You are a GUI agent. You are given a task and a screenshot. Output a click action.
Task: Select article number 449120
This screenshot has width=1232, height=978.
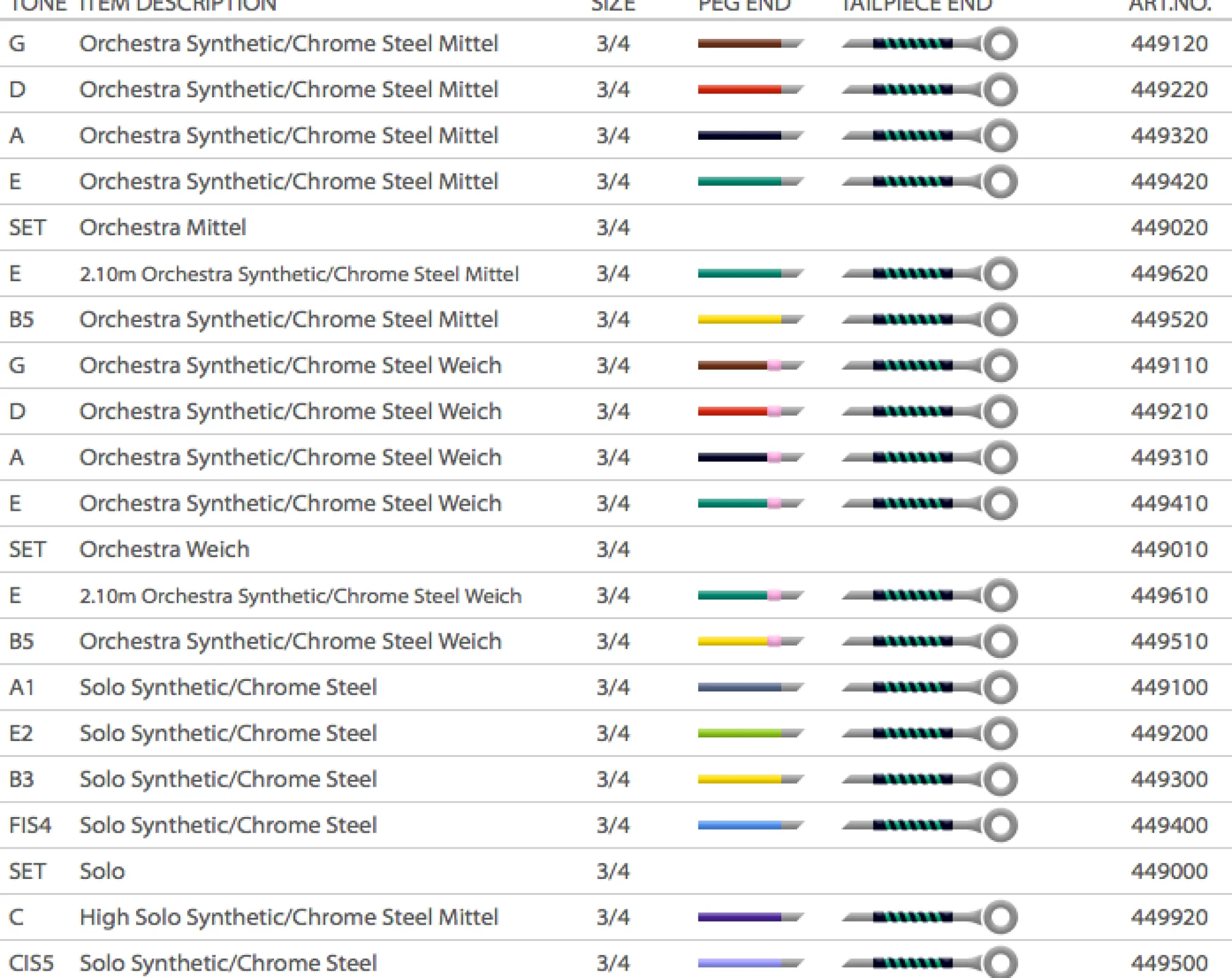coord(1169,44)
